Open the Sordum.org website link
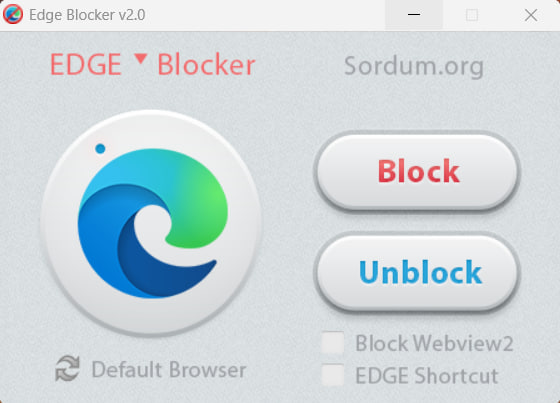Screen dimensions: 560x403 click(414, 66)
